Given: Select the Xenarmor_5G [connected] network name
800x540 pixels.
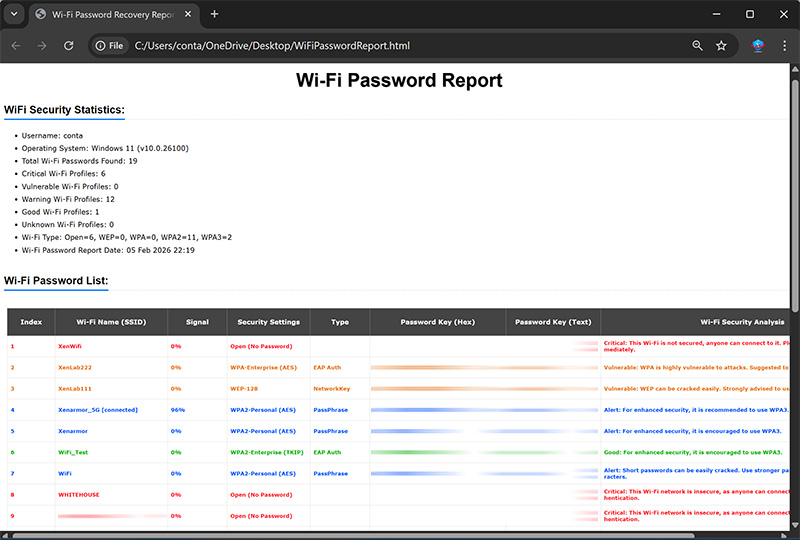Looking at the screenshot, I should point(97,410).
